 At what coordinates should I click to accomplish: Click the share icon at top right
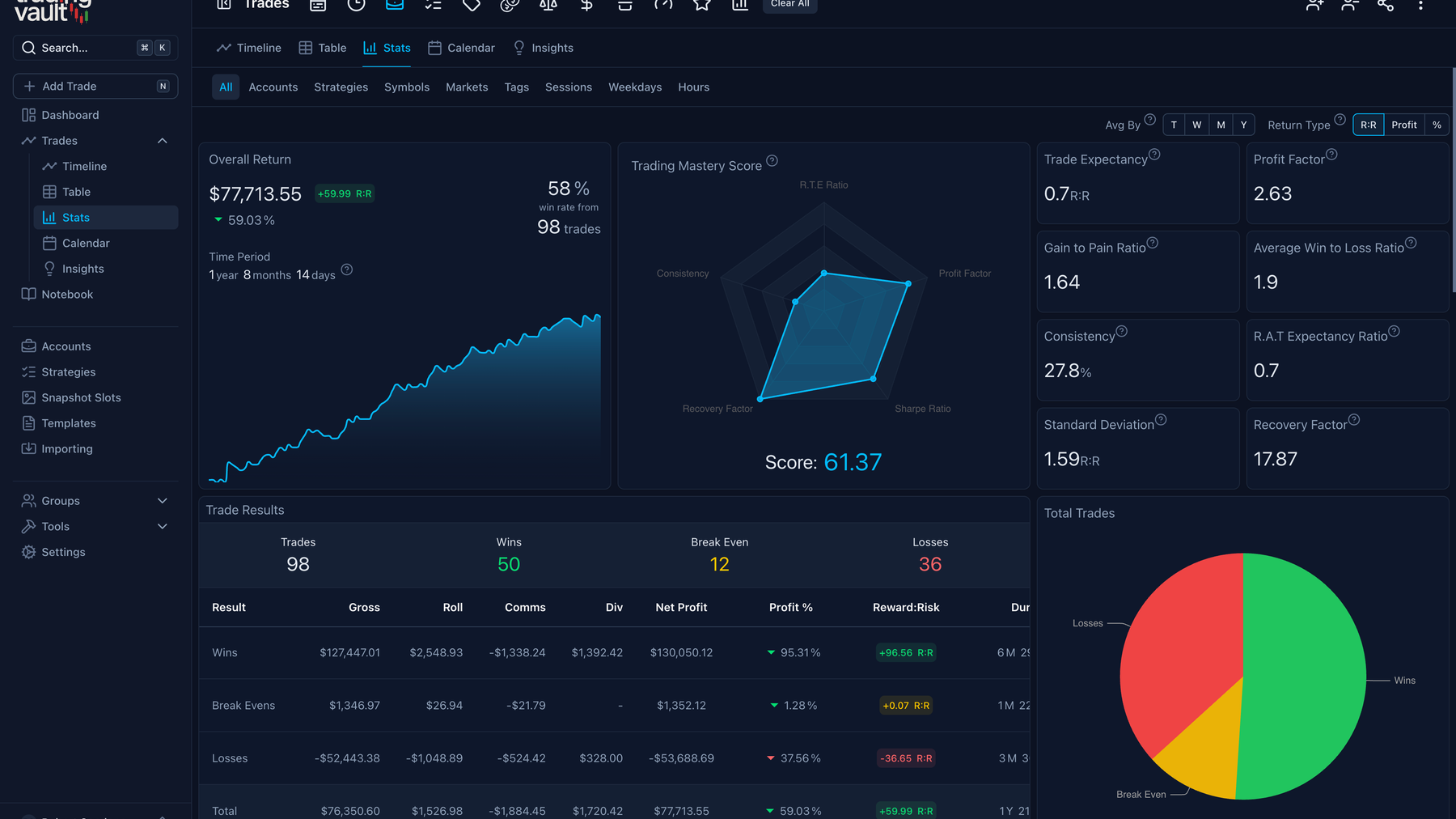1385,6
